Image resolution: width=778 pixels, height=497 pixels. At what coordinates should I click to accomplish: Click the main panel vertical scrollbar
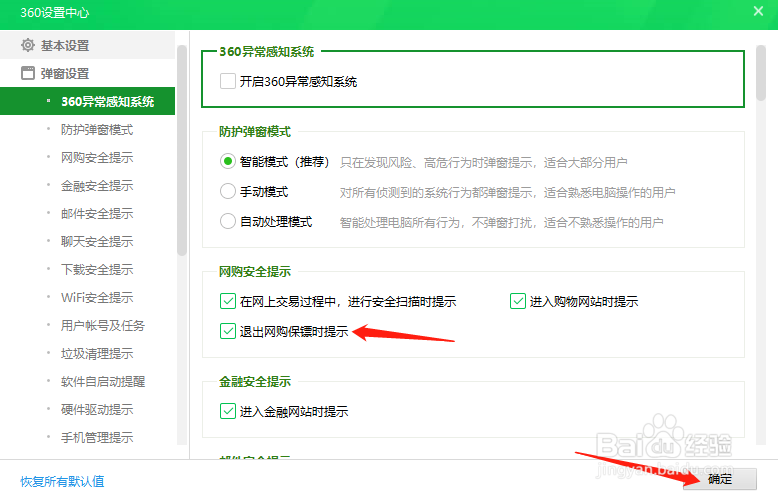pos(761,73)
